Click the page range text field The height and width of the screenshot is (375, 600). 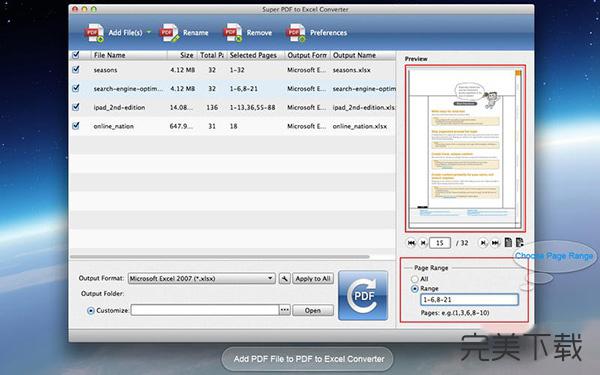click(x=470, y=300)
